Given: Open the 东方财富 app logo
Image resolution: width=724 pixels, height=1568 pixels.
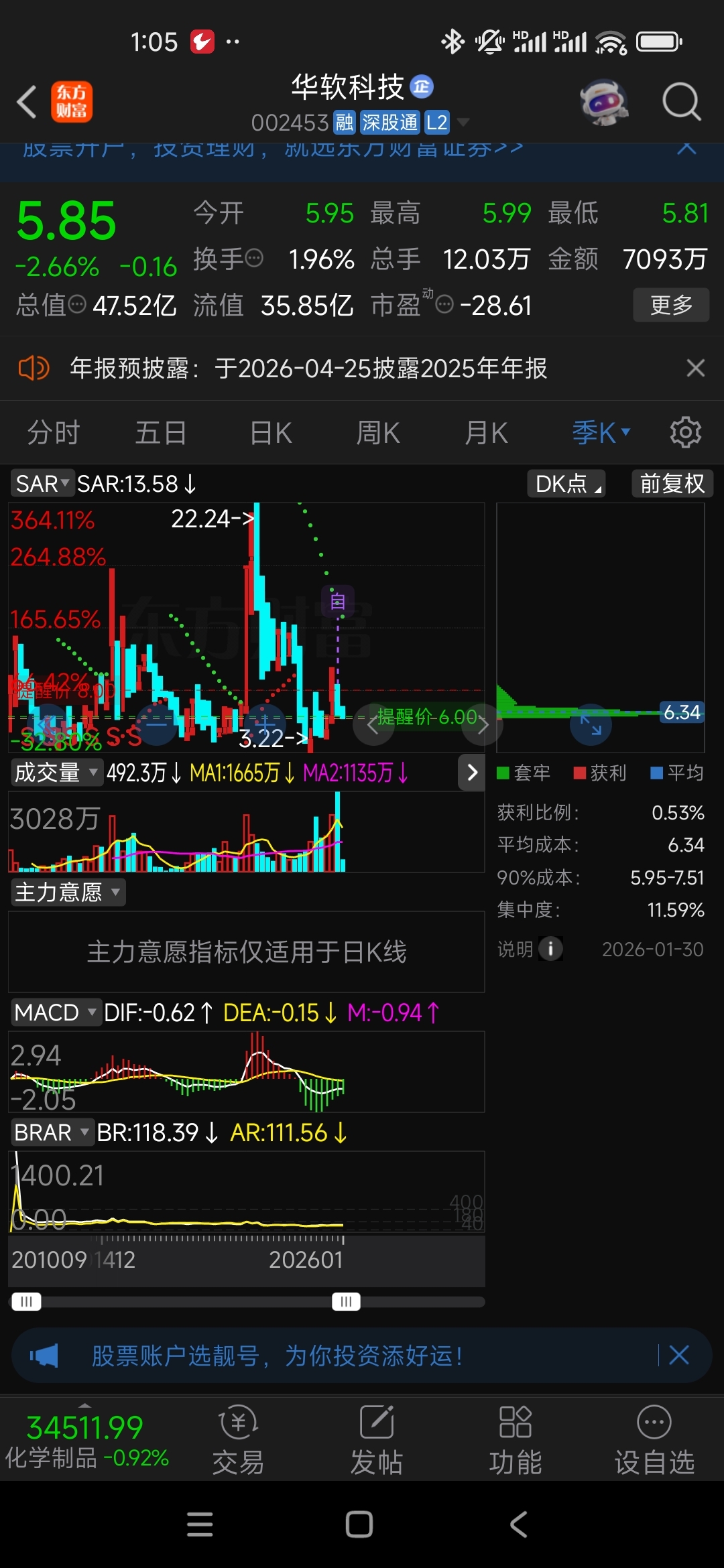Looking at the screenshot, I should [72, 102].
